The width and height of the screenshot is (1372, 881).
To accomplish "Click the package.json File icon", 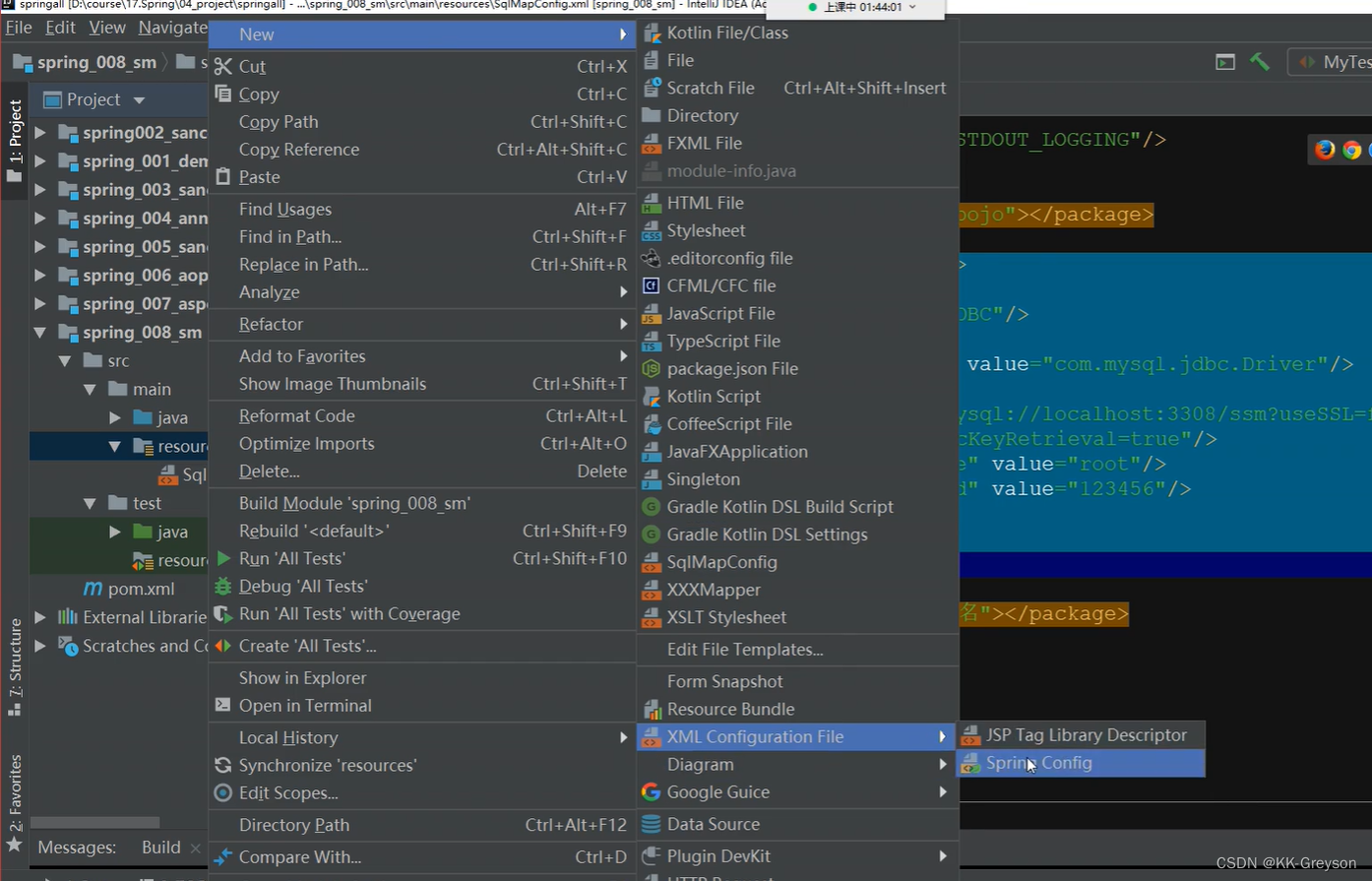I will point(652,369).
